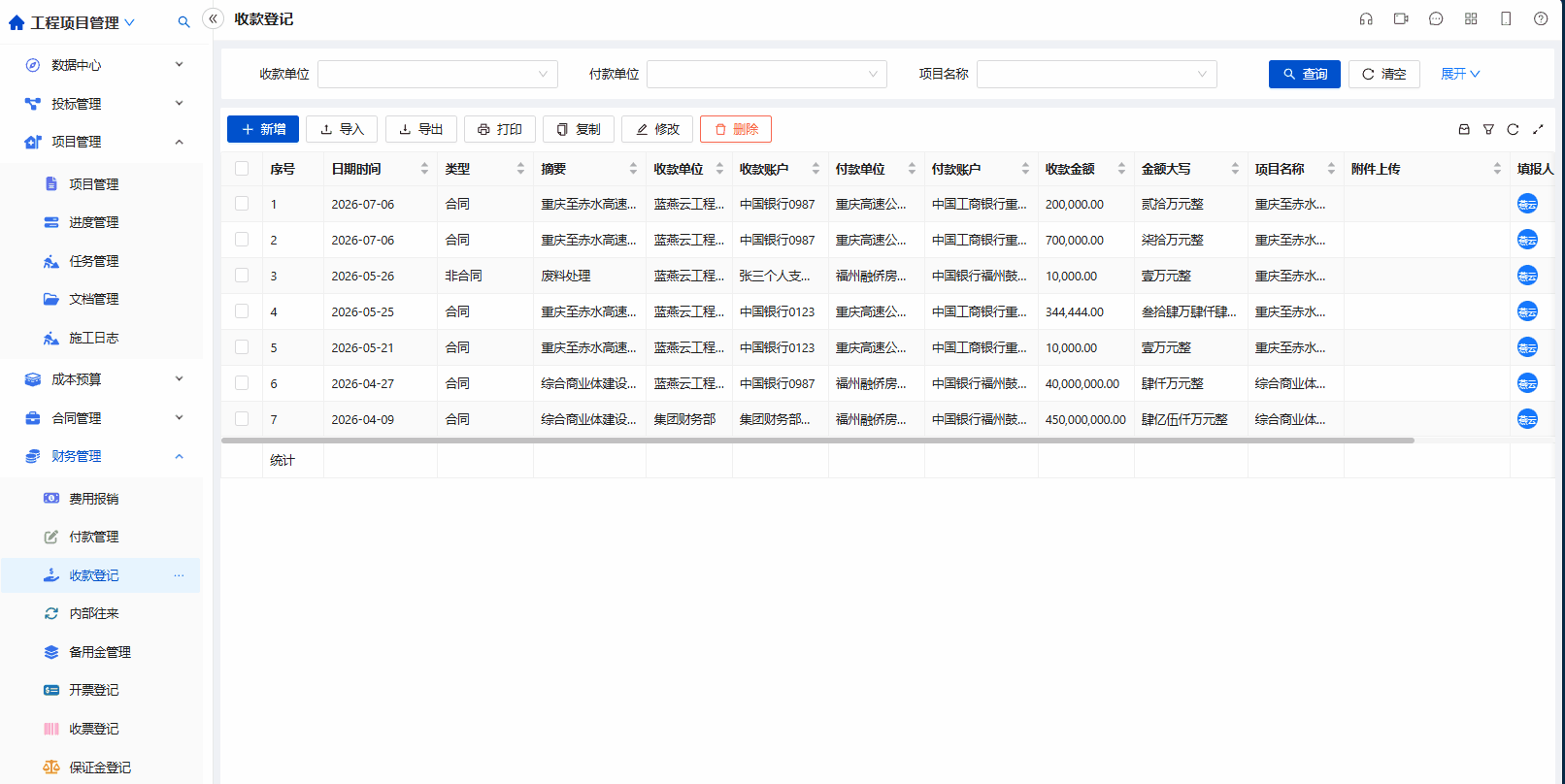Open the 项目名称 dropdown filter

pyautogui.click(x=1097, y=74)
